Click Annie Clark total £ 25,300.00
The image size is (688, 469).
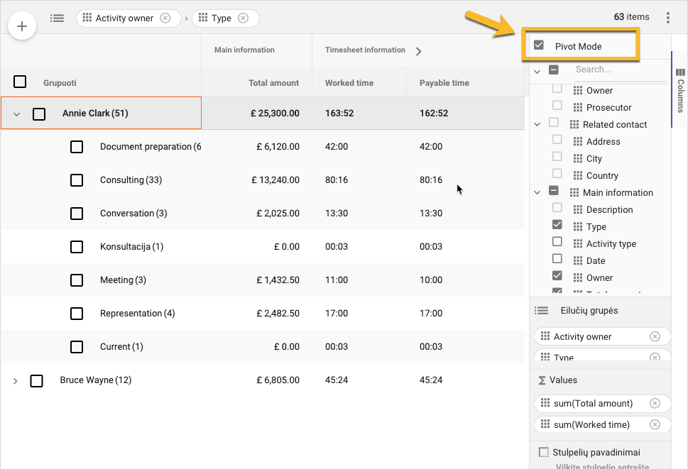coord(275,113)
